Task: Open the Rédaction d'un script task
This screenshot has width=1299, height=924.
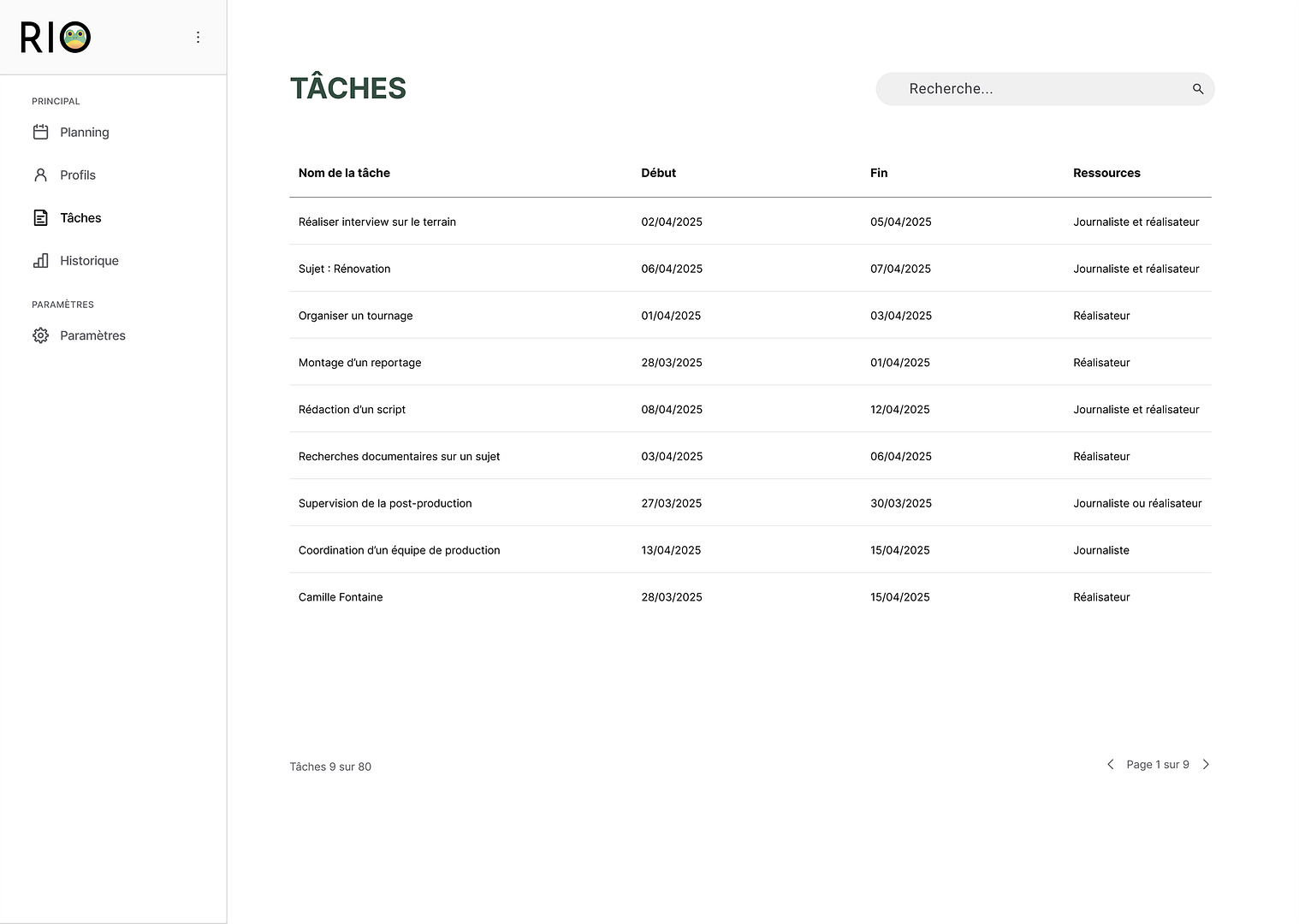Action: (x=352, y=410)
